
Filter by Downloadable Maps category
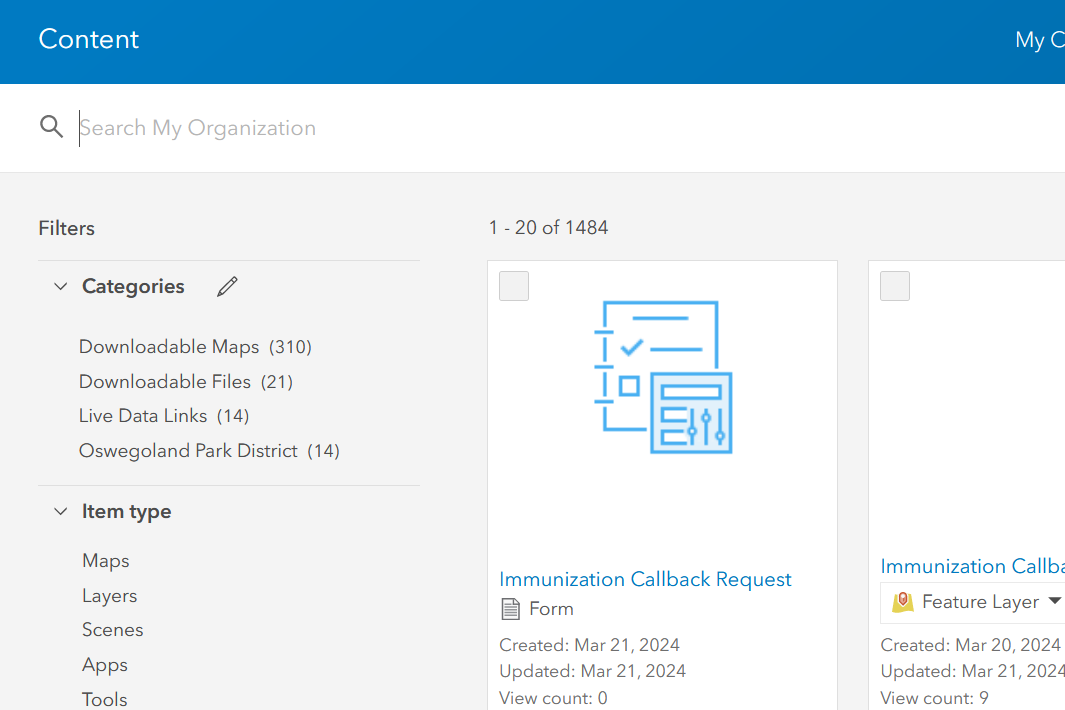pyautogui.click(x=168, y=346)
